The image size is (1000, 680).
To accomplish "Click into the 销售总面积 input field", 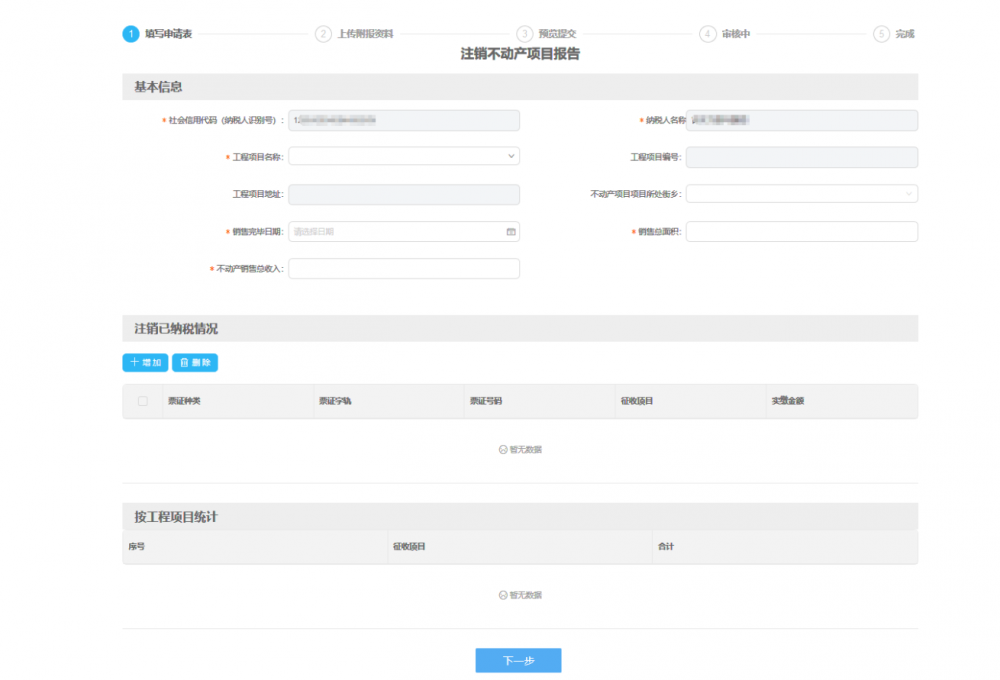I will (801, 232).
